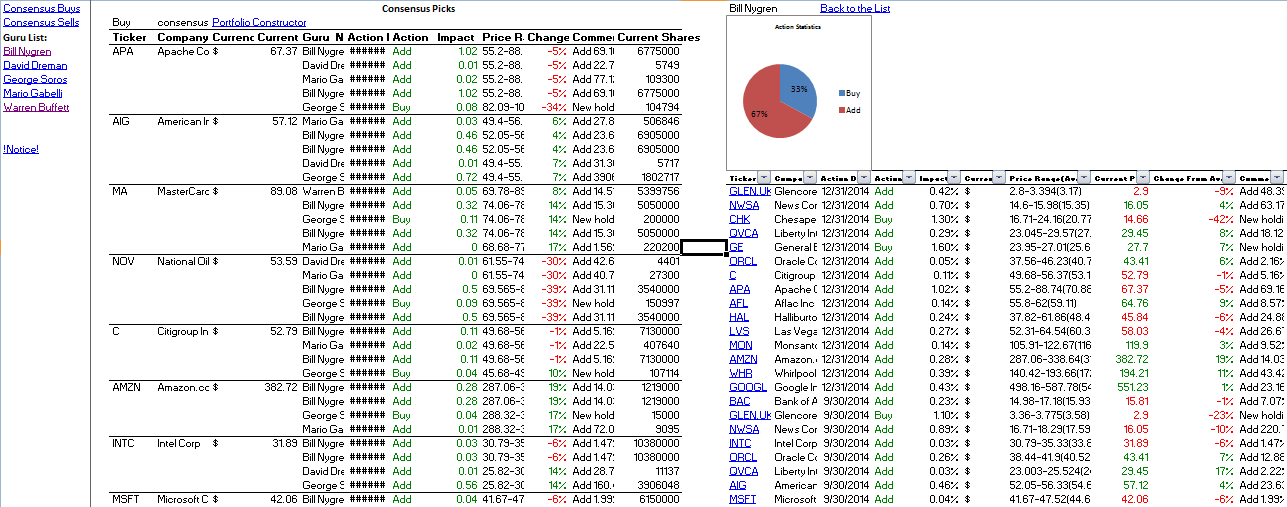Open the Consensus Buys link
The width and height of the screenshot is (1287, 507).
(42, 8)
